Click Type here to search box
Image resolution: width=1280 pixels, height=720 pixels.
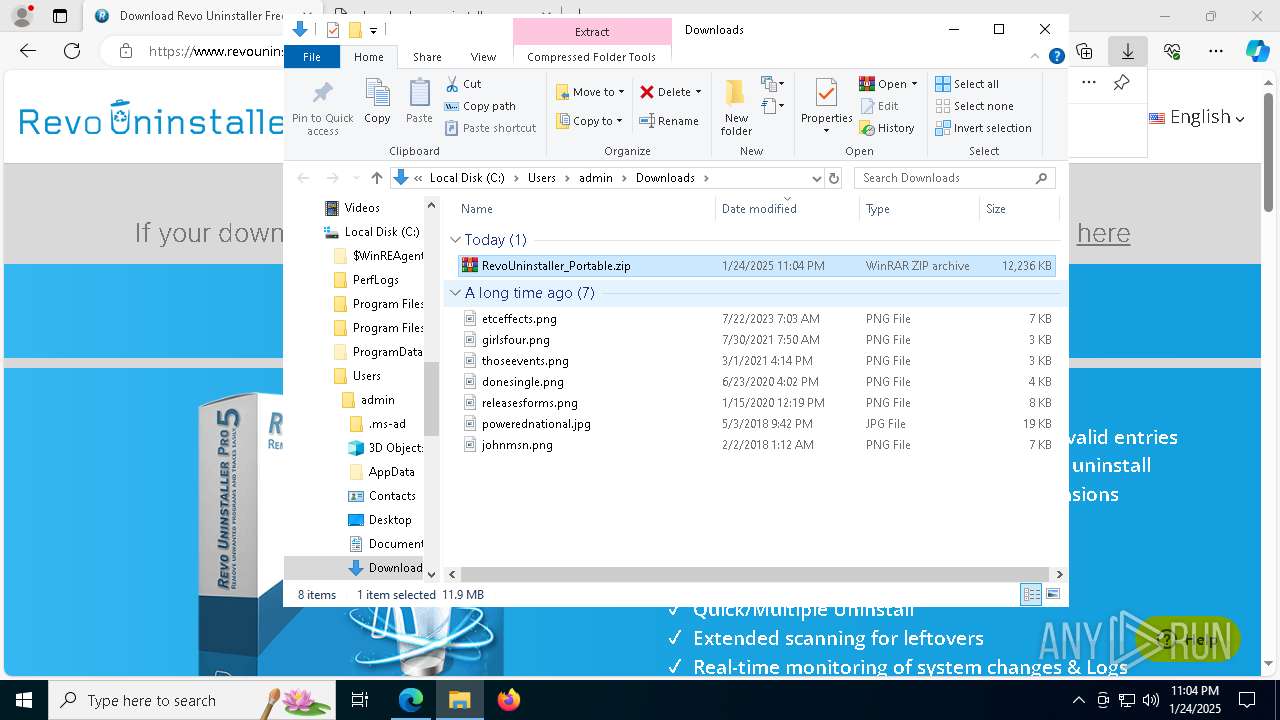pyautogui.click(x=192, y=700)
